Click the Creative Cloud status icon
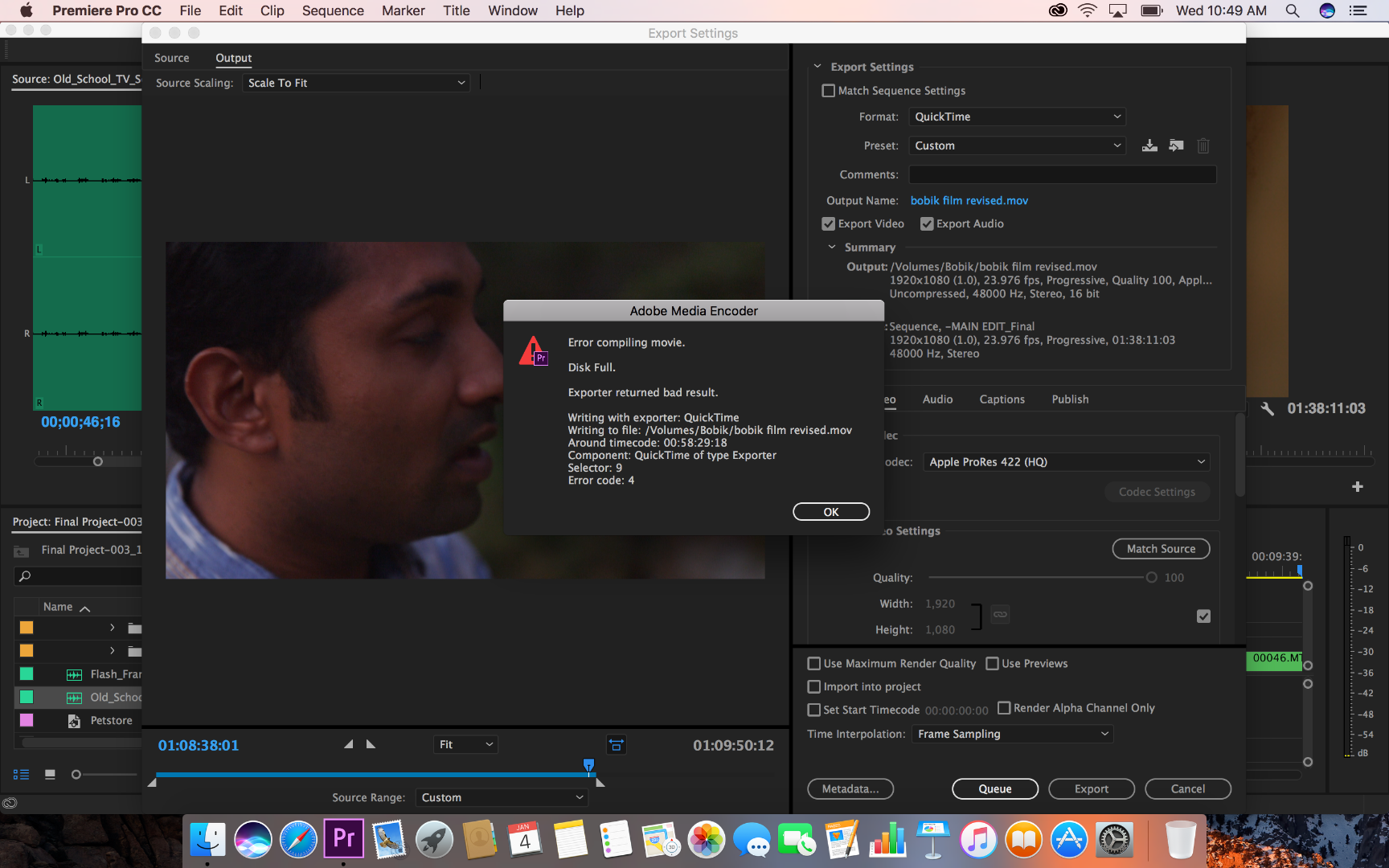The height and width of the screenshot is (868, 1389). (x=10, y=803)
